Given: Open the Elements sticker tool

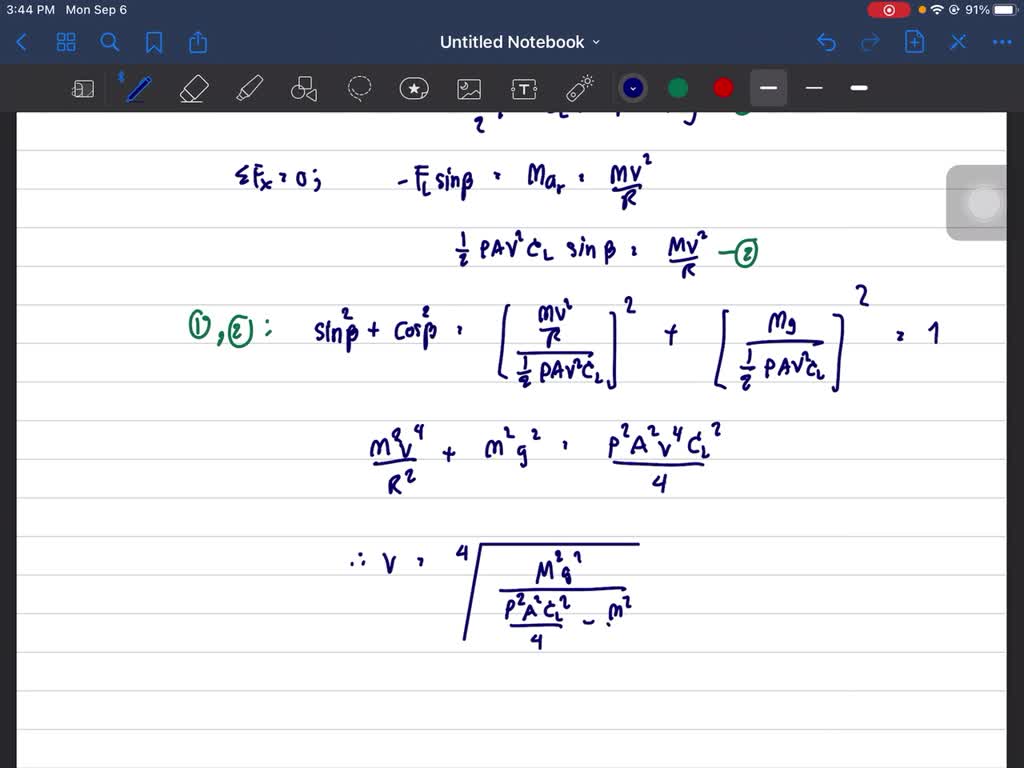Looking at the screenshot, I should click(414, 88).
